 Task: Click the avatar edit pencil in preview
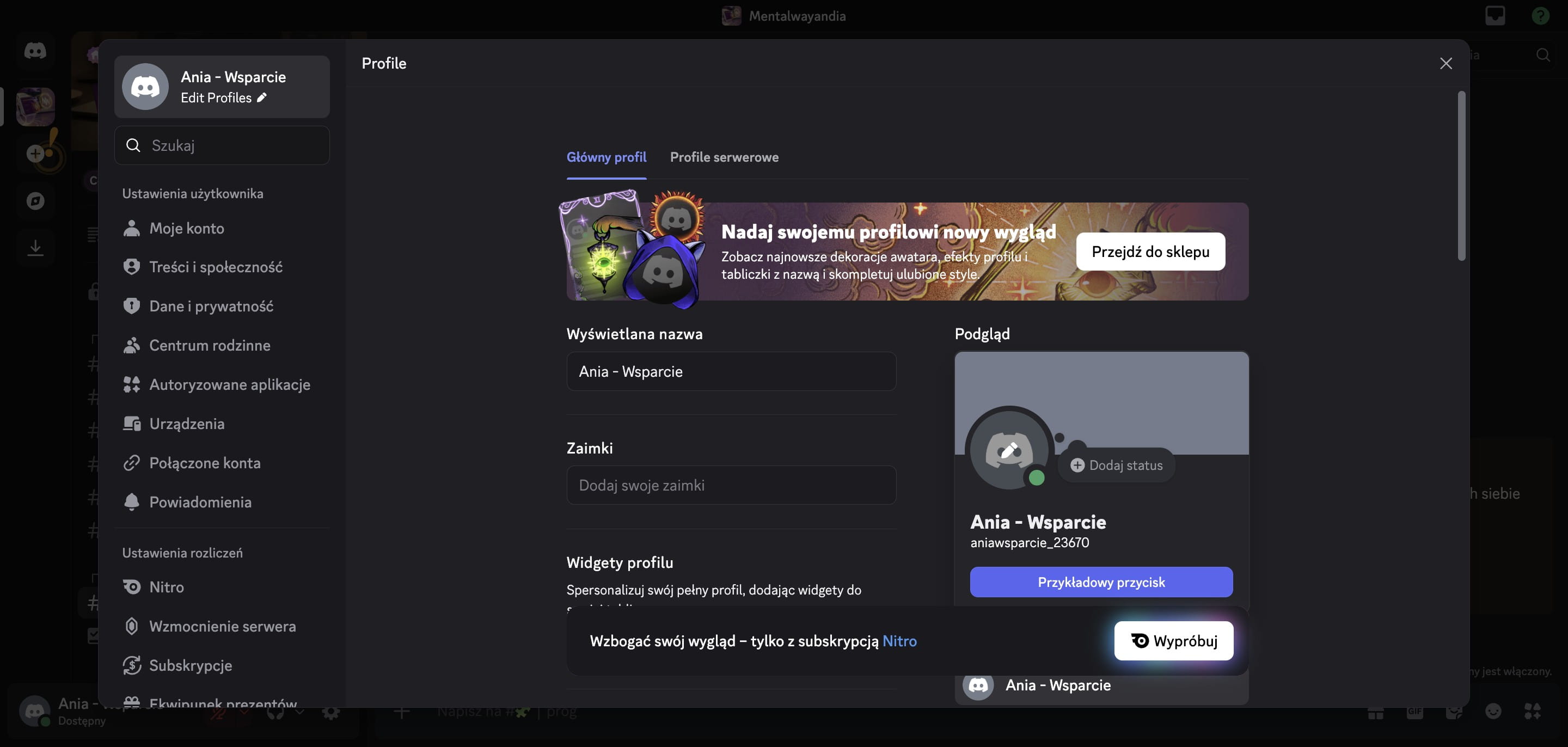tap(1009, 450)
